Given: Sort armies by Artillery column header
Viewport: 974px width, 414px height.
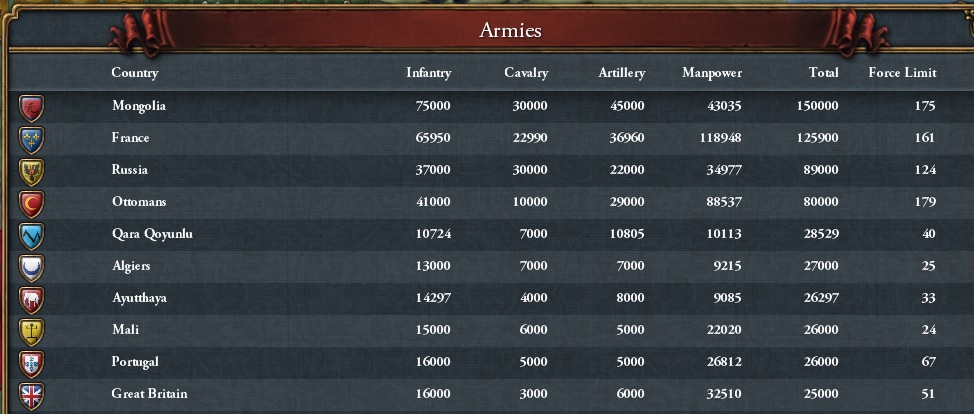Looking at the screenshot, I should click(x=621, y=73).
